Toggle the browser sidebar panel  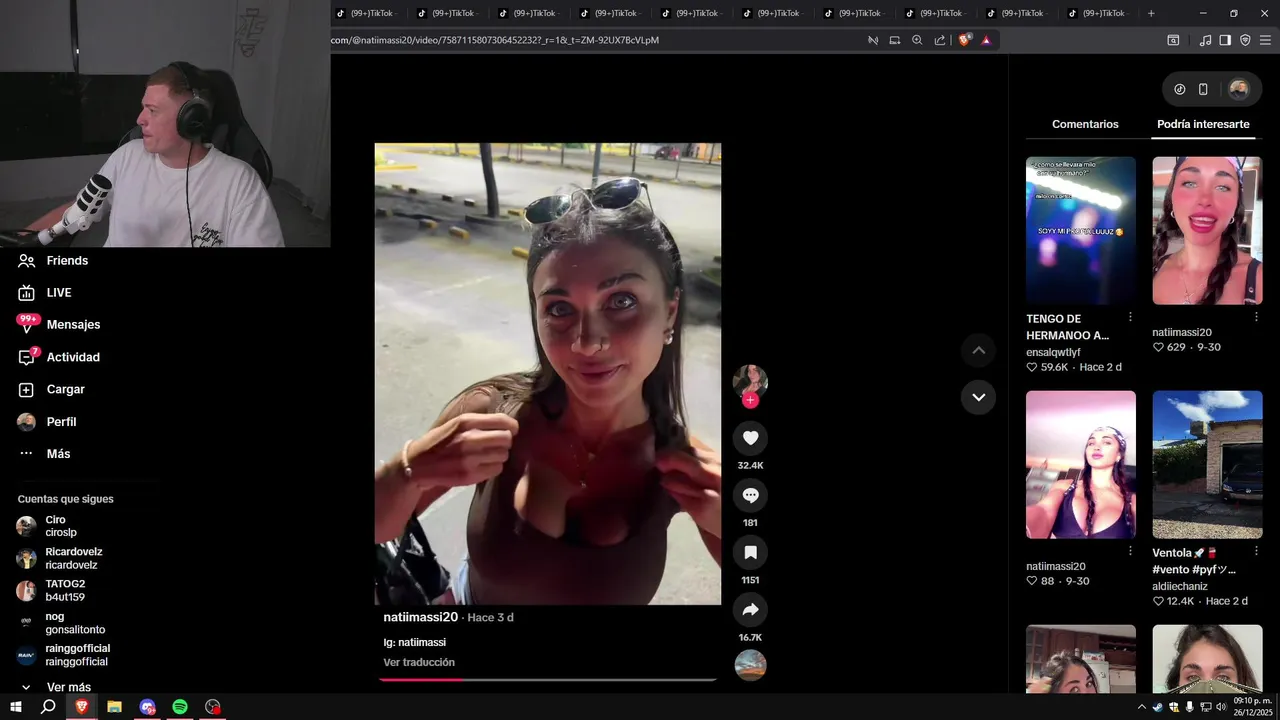[1225, 40]
